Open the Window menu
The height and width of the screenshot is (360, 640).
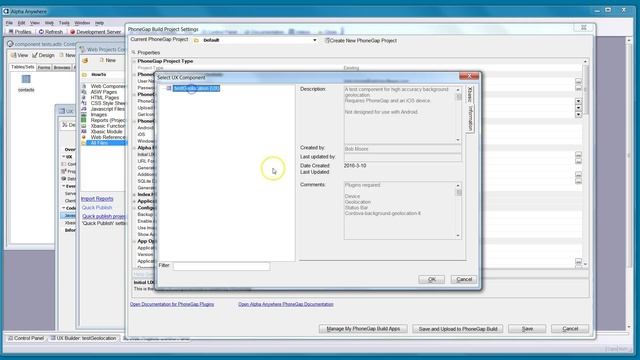pyautogui.click(x=82, y=23)
